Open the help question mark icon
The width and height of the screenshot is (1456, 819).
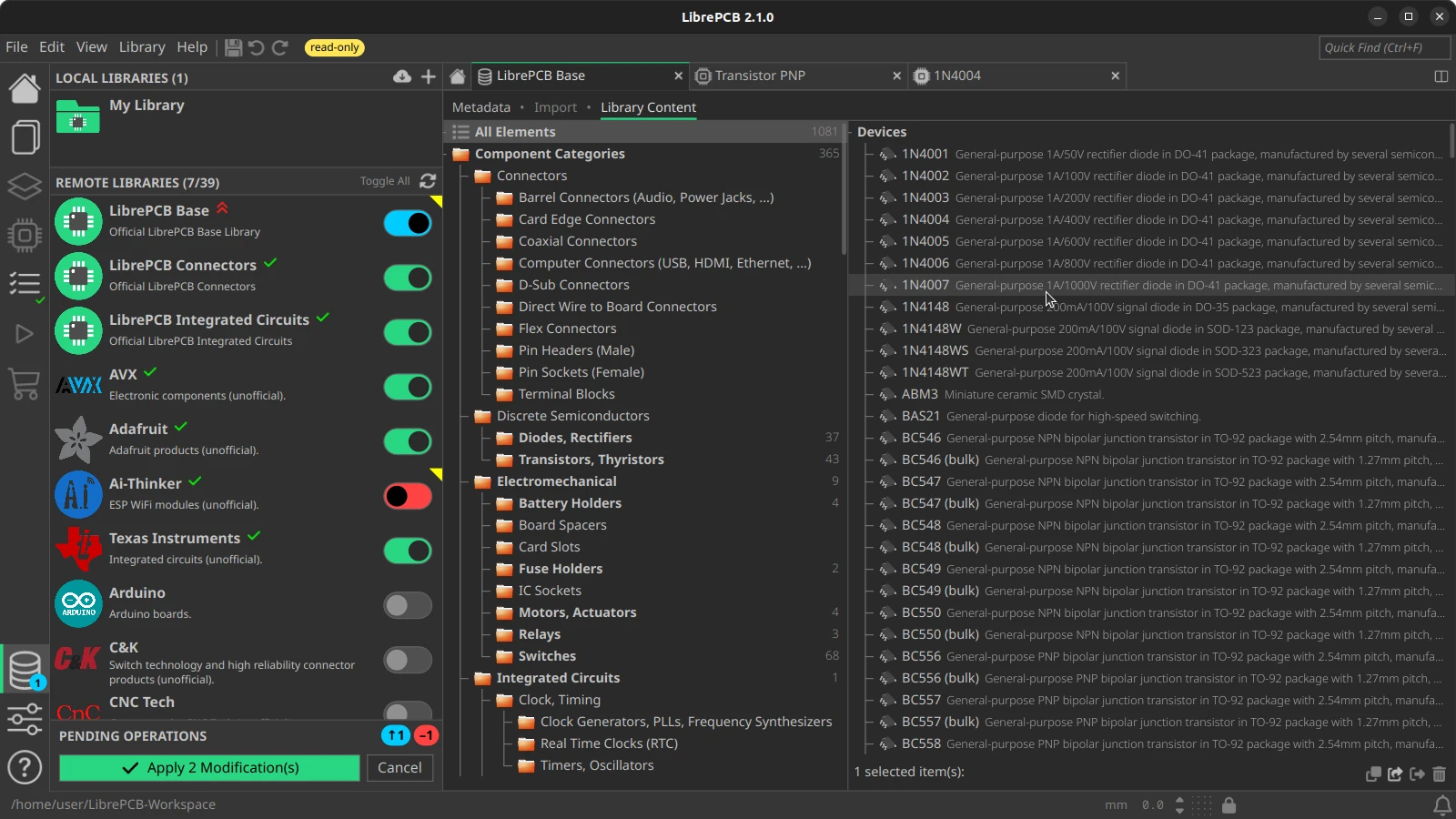click(25, 768)
